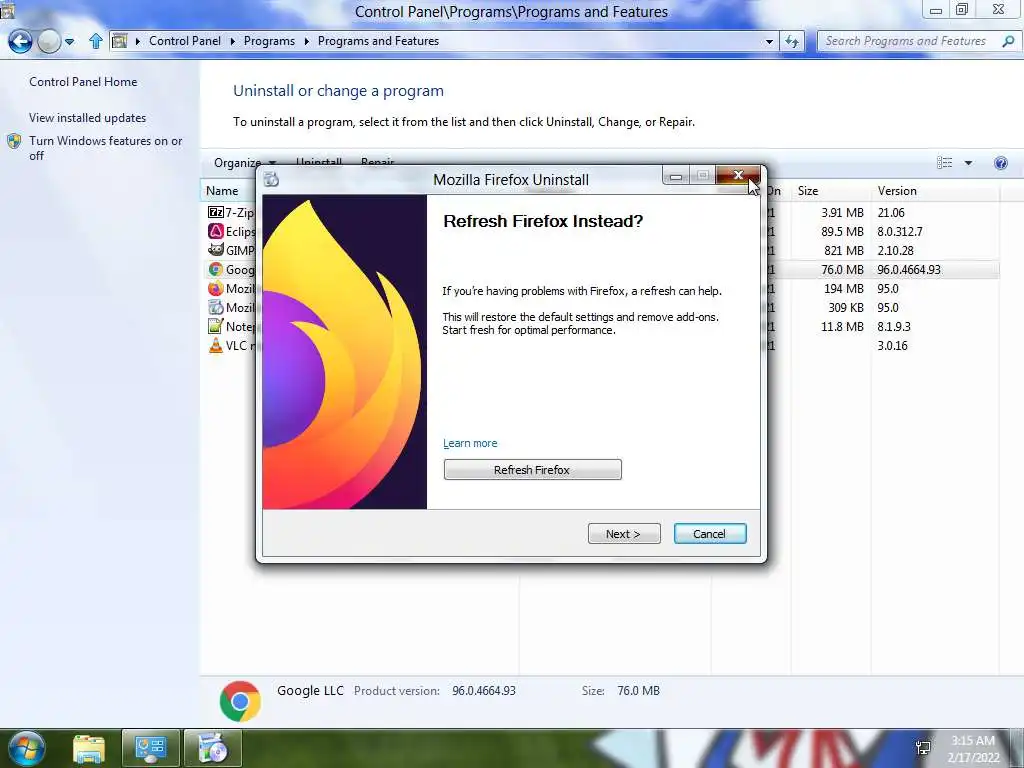The height and width of the screenshot is (768, 1024).
Task: Click the Forward navigation arrow
Action: (49, 42)
